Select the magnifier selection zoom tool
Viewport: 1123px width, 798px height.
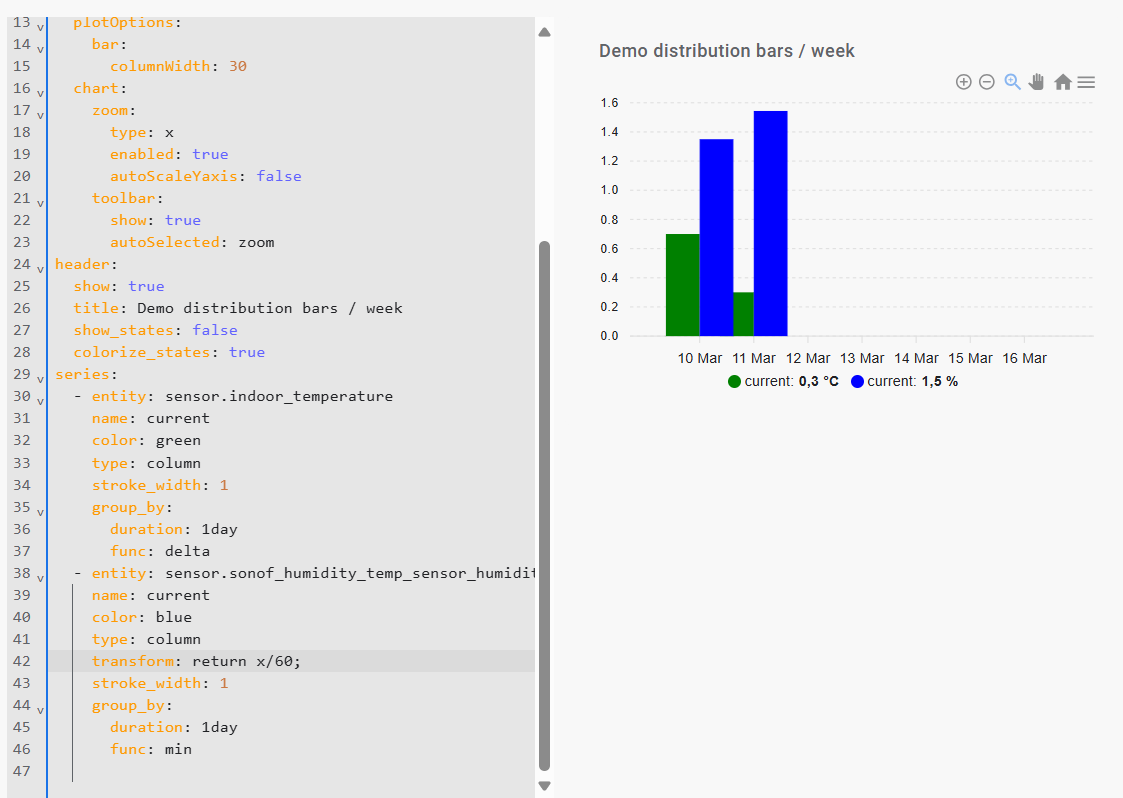click(1012, 82)
